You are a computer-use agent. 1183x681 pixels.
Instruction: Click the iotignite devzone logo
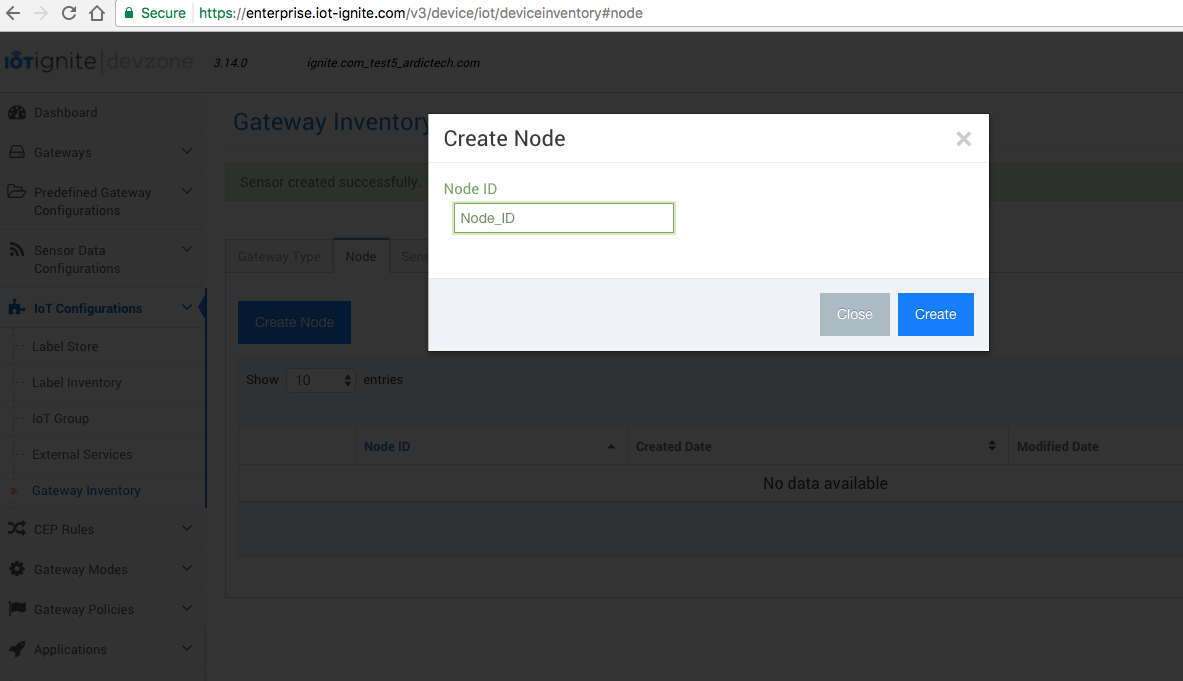point(100,61)
